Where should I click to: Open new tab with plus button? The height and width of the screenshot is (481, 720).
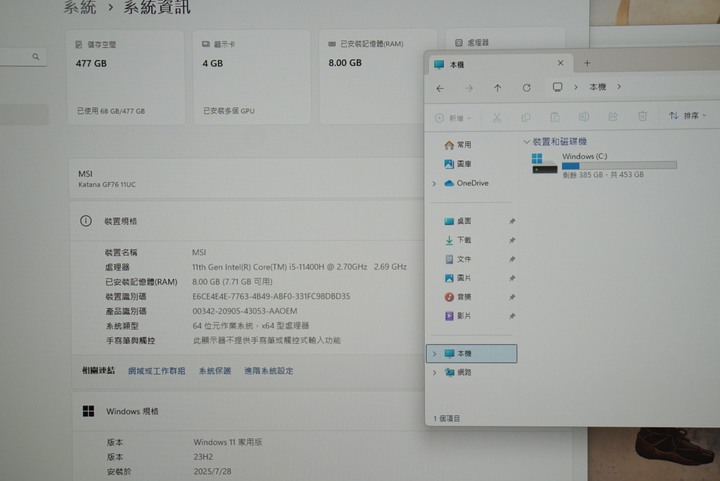(587, 63)
